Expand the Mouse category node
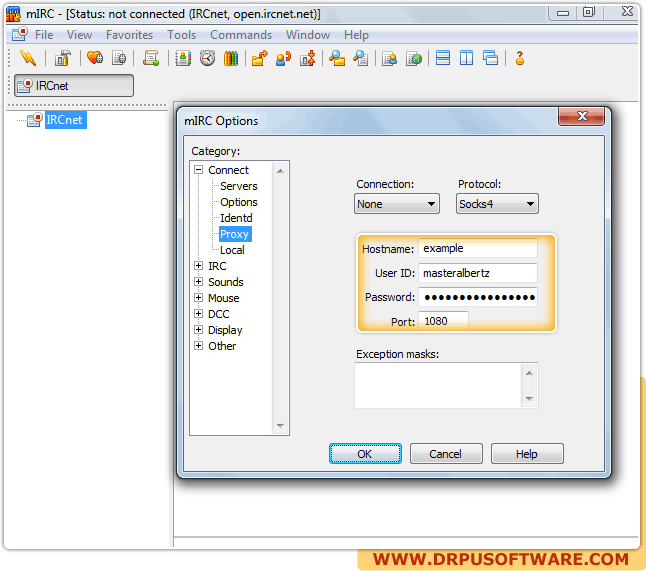Viewport: 646px width, 571px height. point(199,298)
